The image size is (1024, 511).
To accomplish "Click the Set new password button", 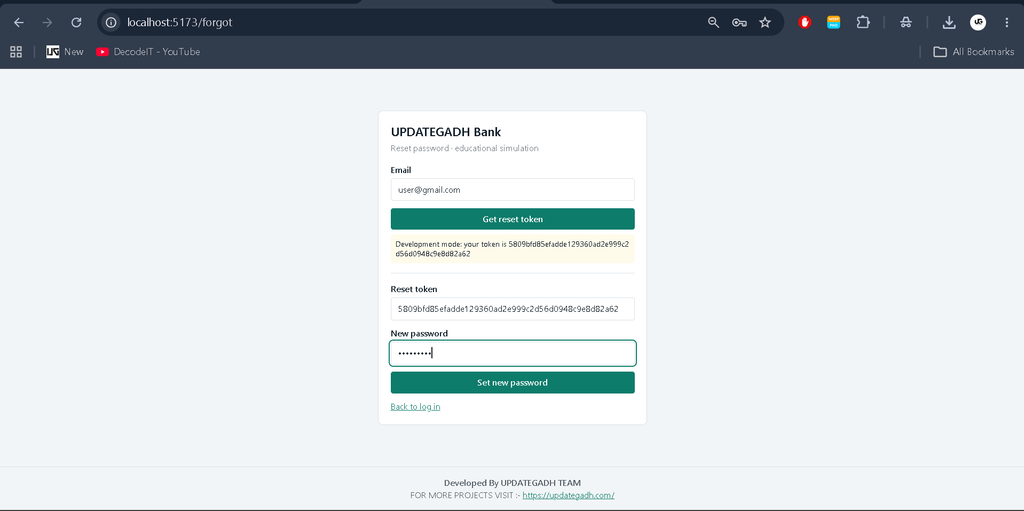I will [x=513, y=382].
